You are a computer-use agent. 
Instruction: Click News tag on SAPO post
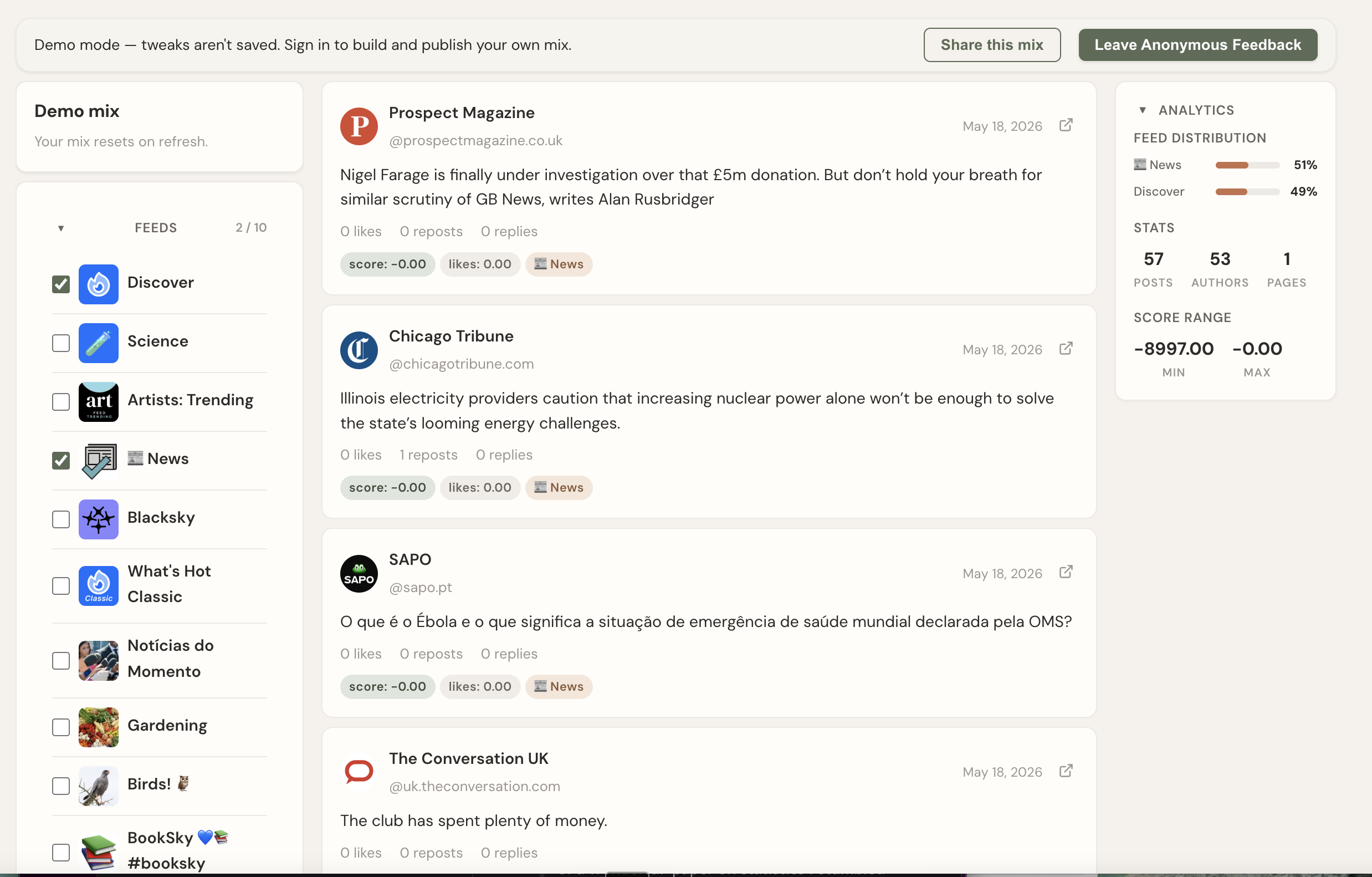click(x=559, y=686)
